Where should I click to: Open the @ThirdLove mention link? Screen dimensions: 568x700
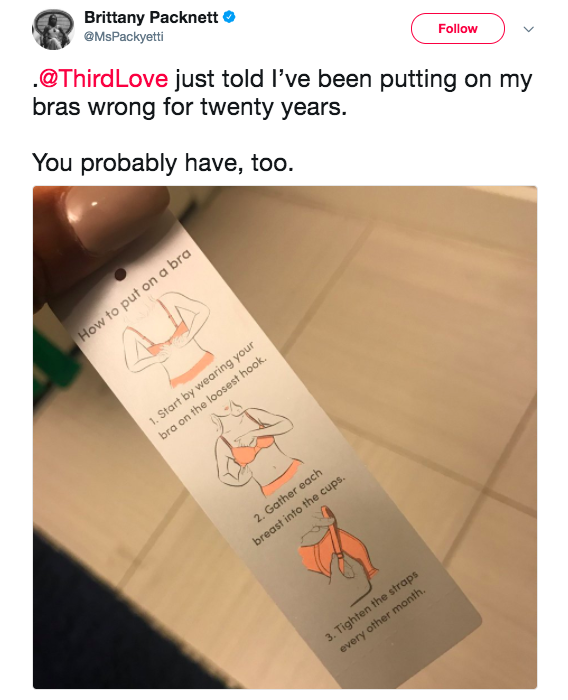pyautogui.click(x=103, y=79)
